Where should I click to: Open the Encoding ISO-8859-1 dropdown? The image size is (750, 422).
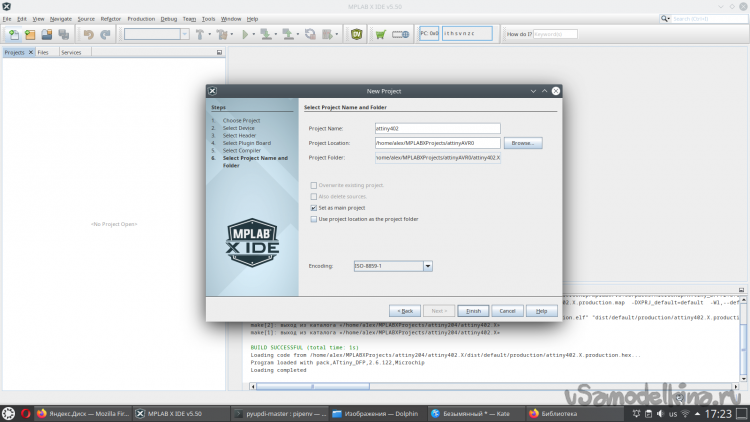pos(427,266)
